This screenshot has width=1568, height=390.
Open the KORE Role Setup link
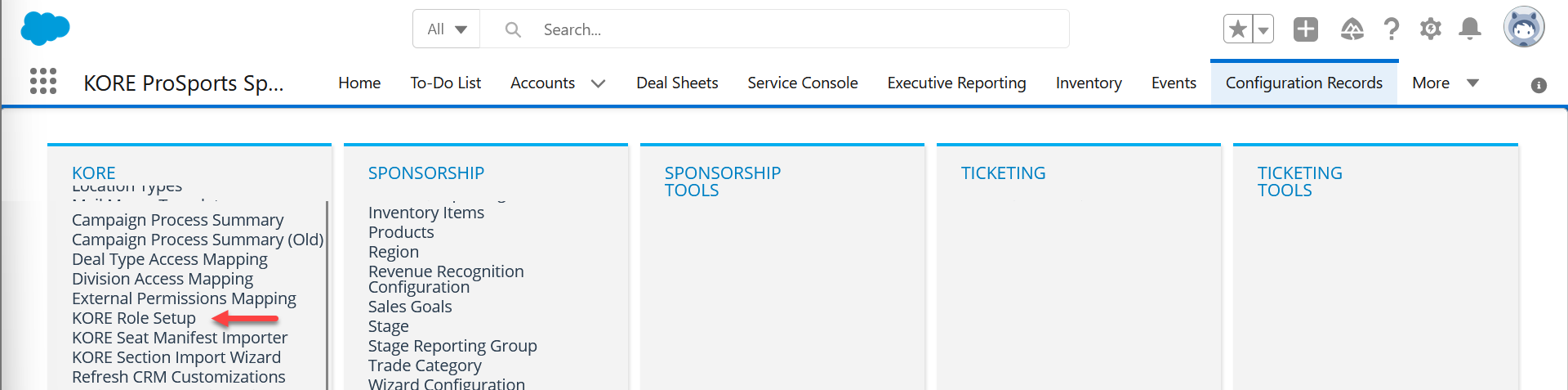(x=134, y=318)
